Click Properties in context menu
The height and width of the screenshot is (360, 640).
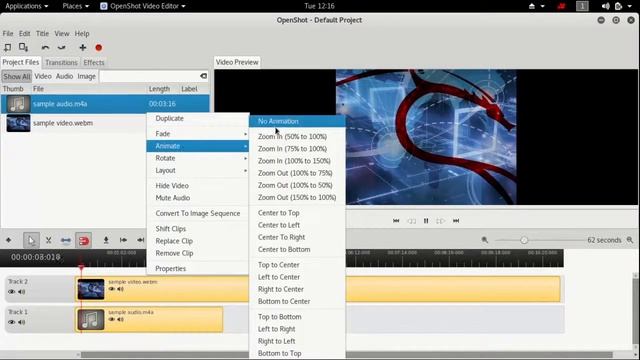coord(198,269)
